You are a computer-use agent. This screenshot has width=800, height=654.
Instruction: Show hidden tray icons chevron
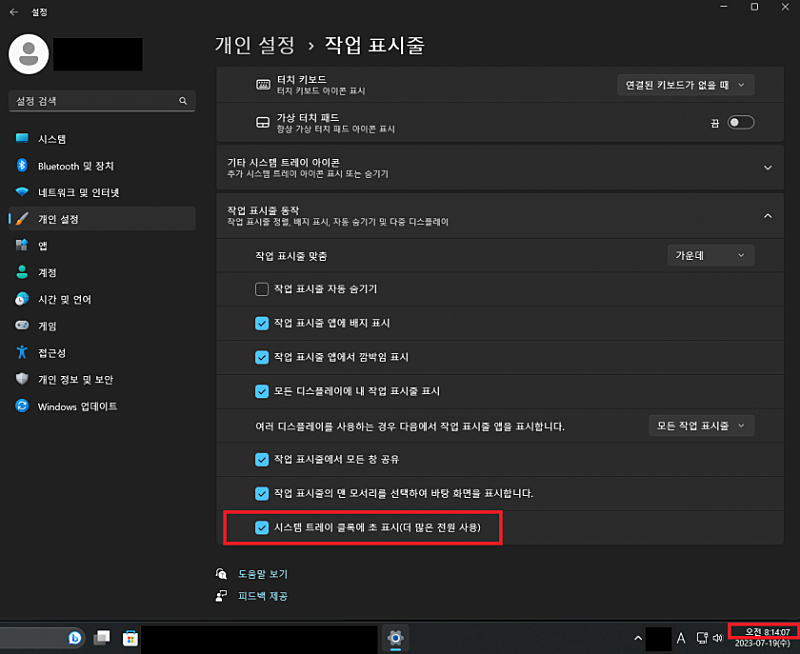tap(636, 637)
